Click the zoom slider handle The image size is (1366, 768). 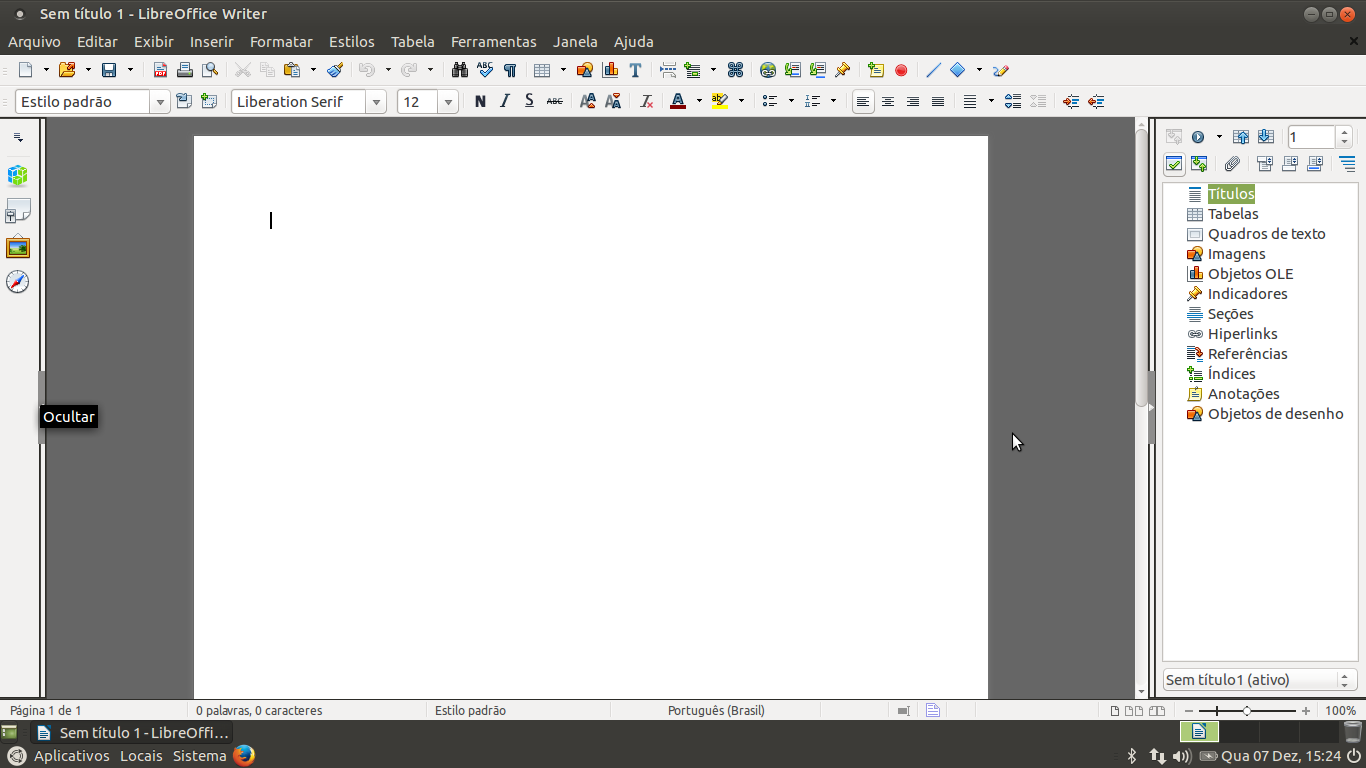[x=1246, y=711]
